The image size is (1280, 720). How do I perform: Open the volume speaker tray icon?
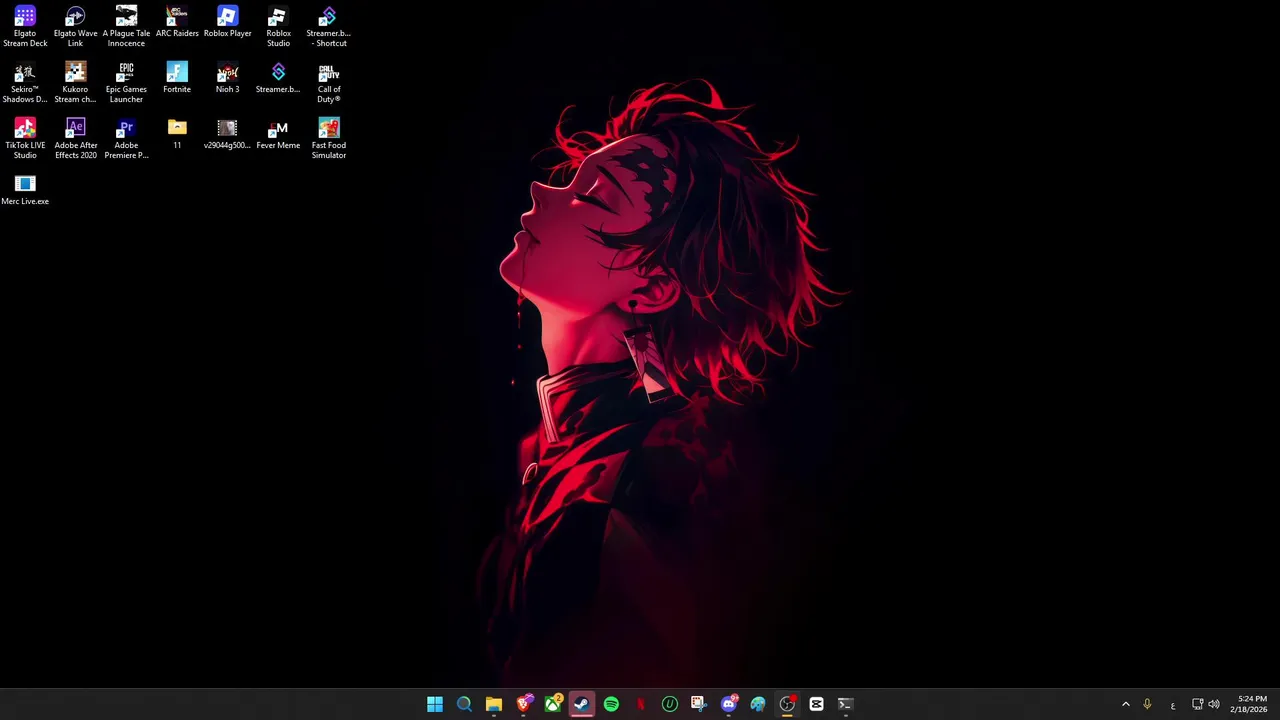point(1214,704)
